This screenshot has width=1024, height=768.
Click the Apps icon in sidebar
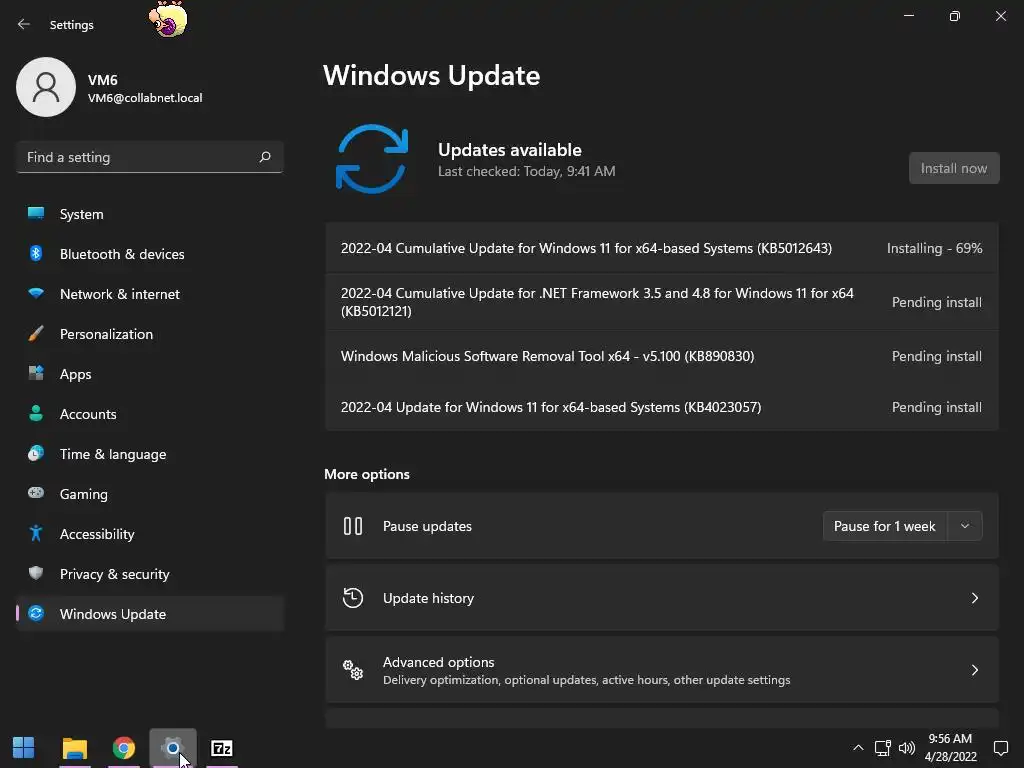tap(36, 374)
